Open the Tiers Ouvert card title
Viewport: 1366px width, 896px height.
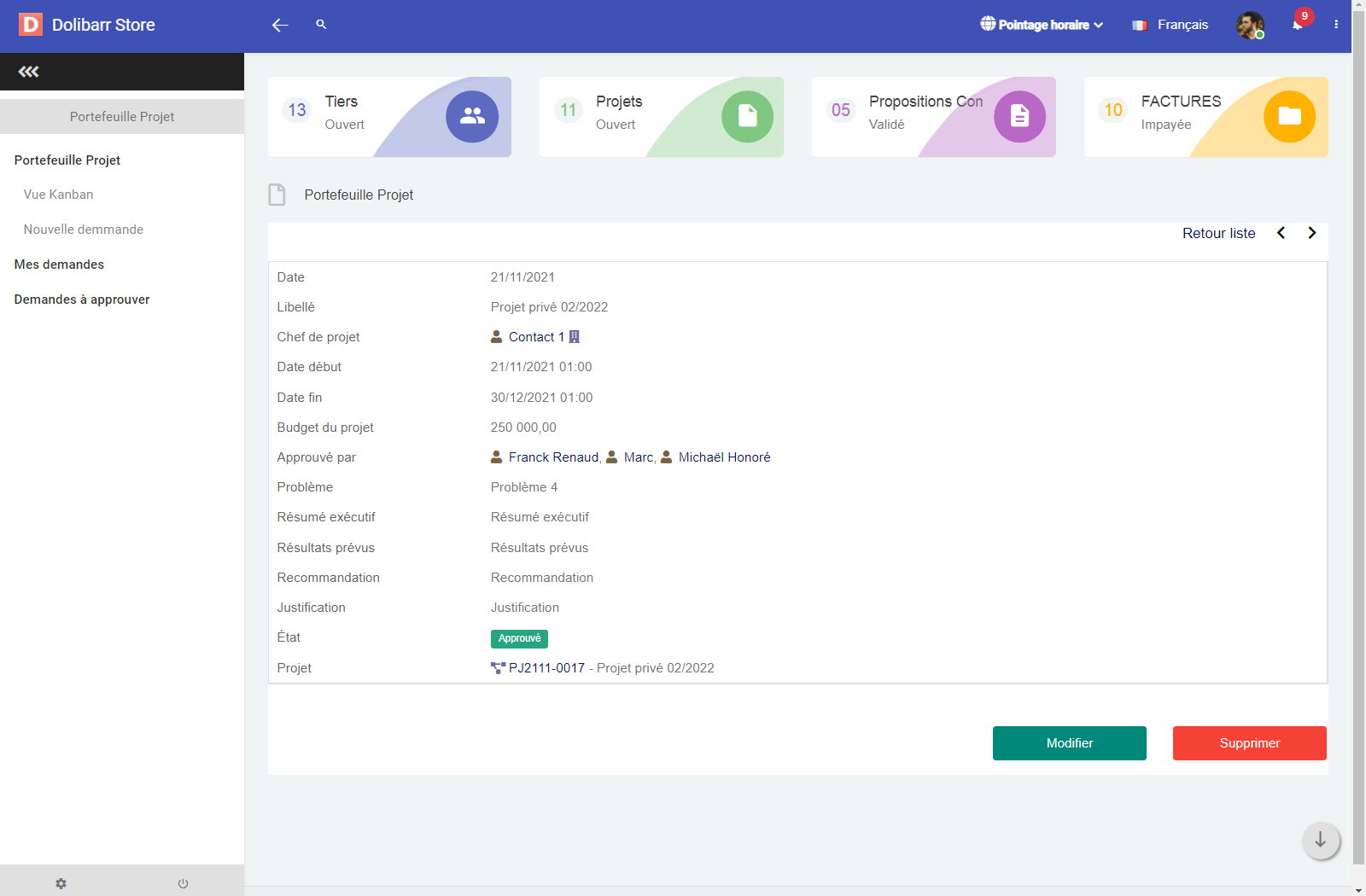pyautogui.click(x=341, y=102)
